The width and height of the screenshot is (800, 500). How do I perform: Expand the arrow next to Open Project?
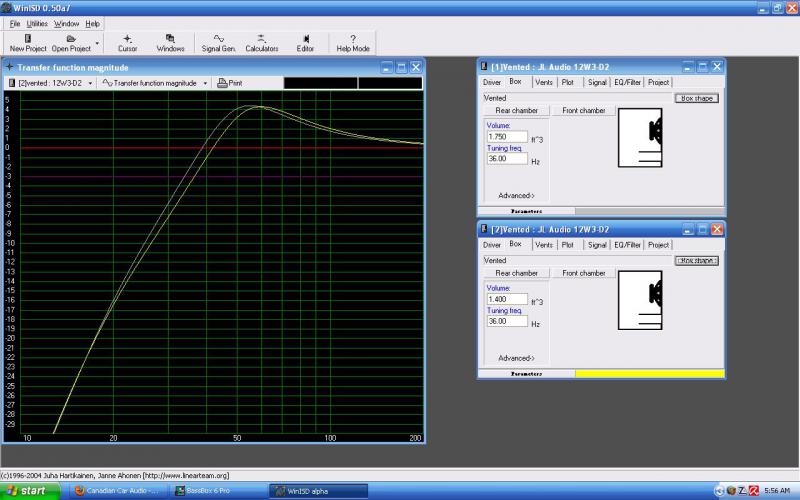pyautogui.click(x=97, y=44)
